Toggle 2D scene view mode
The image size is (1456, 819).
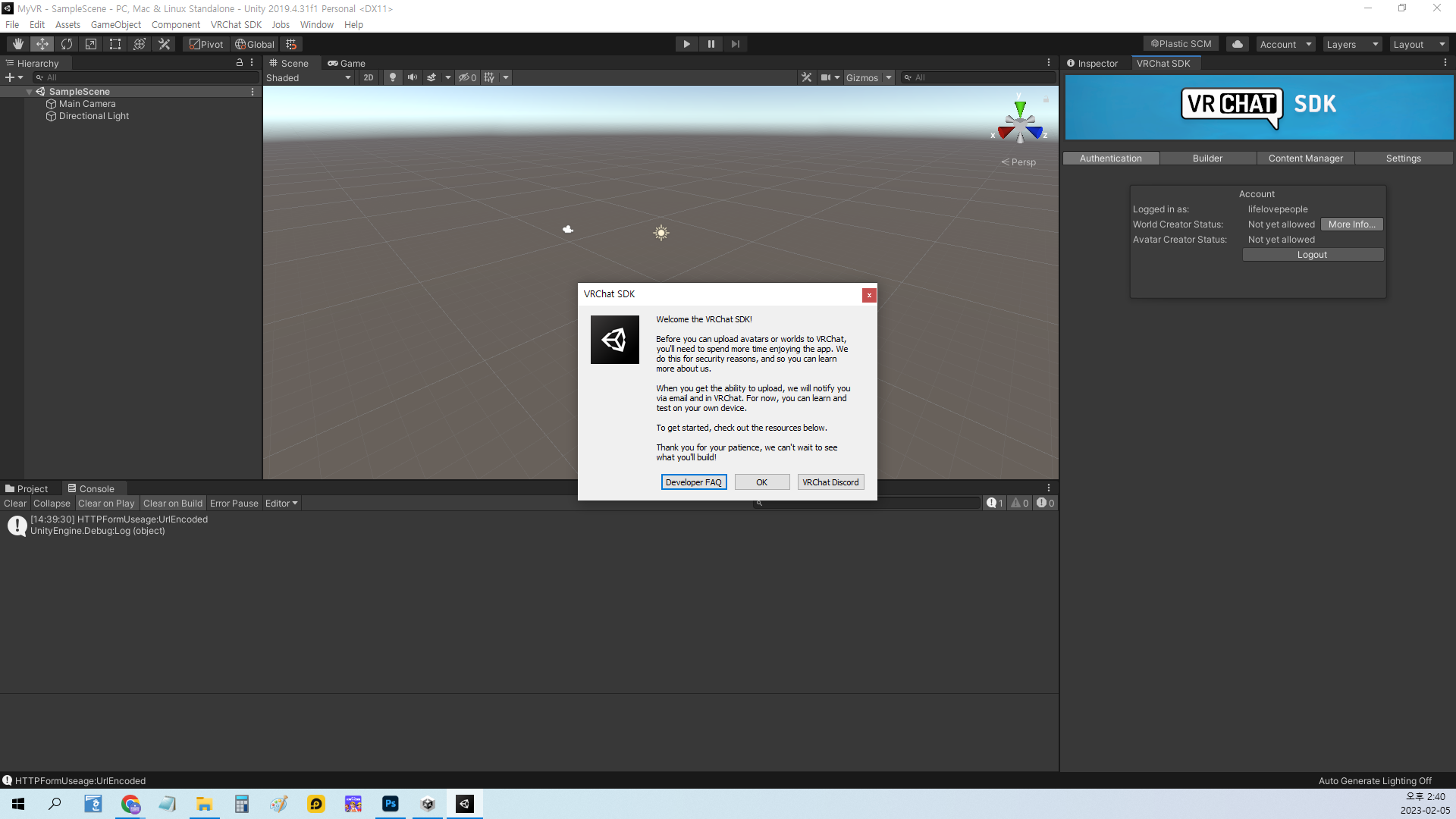(369, 77)
